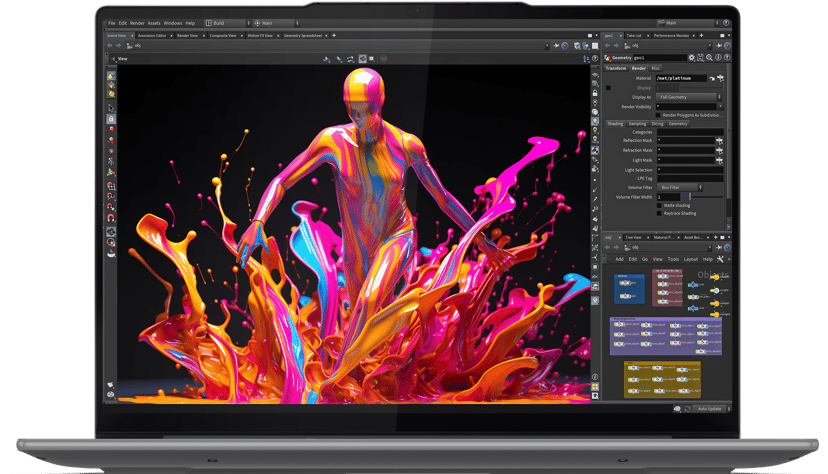Click the red circular icon in viewport top toolbar
The width and height of the screenshot is (828, 474).
coord(383,59)
